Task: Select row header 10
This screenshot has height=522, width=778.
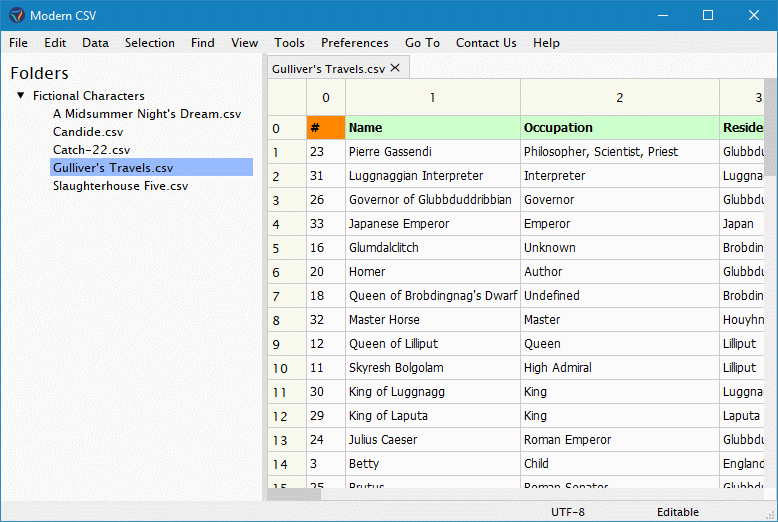Action: click(287, 368)
